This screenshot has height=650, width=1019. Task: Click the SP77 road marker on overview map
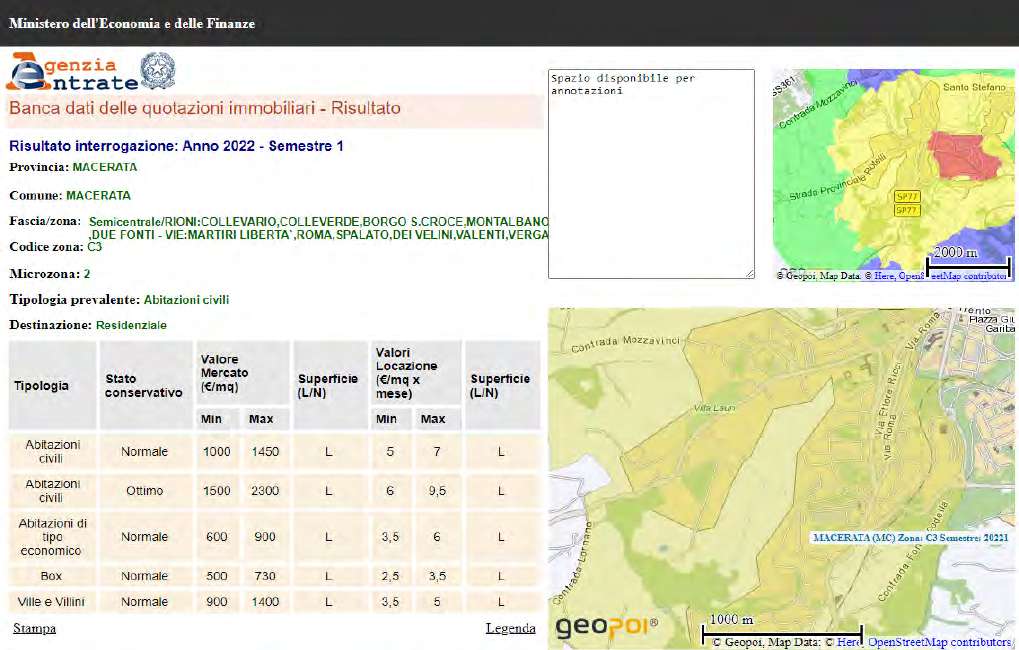906,198
